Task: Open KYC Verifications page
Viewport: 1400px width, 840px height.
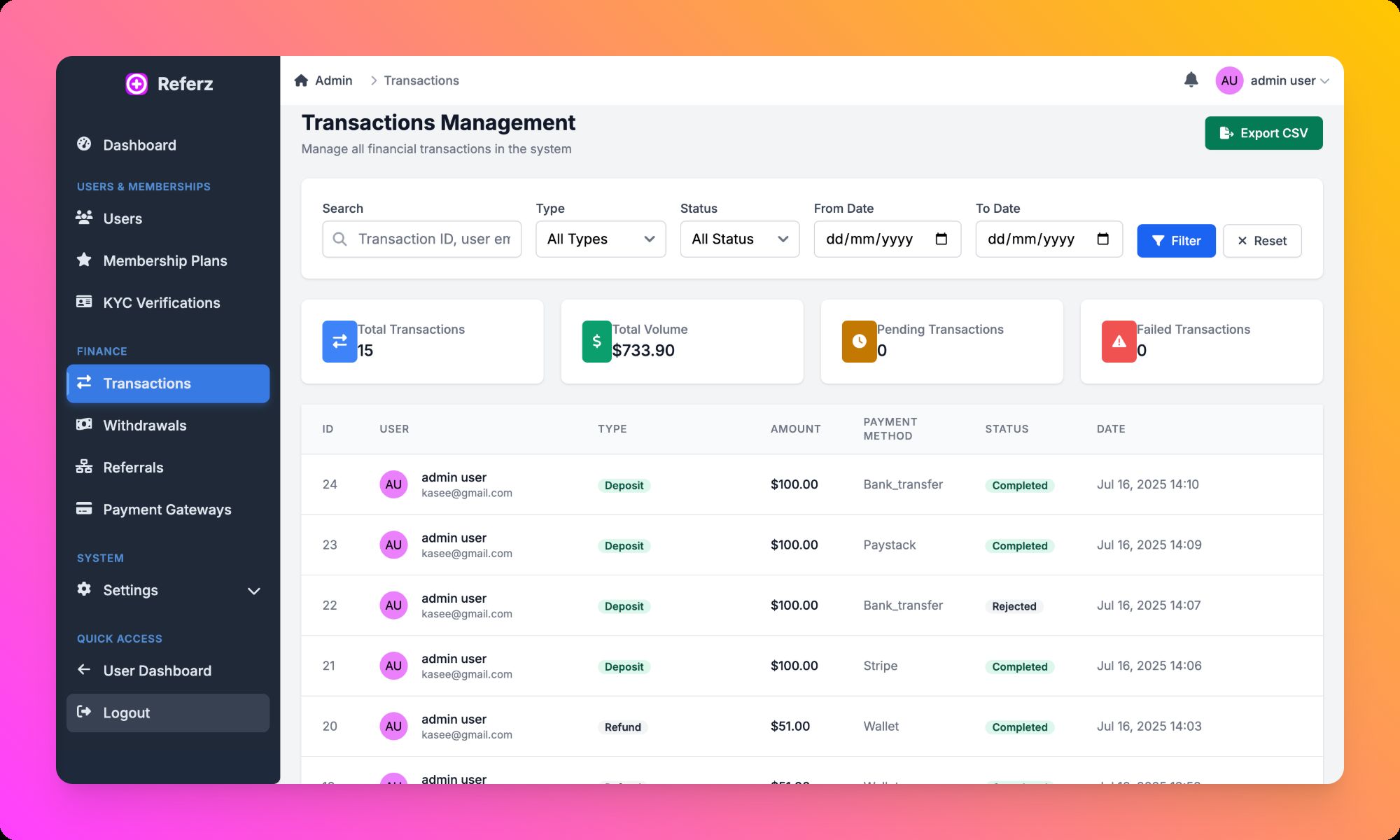Action: point(161,303)
